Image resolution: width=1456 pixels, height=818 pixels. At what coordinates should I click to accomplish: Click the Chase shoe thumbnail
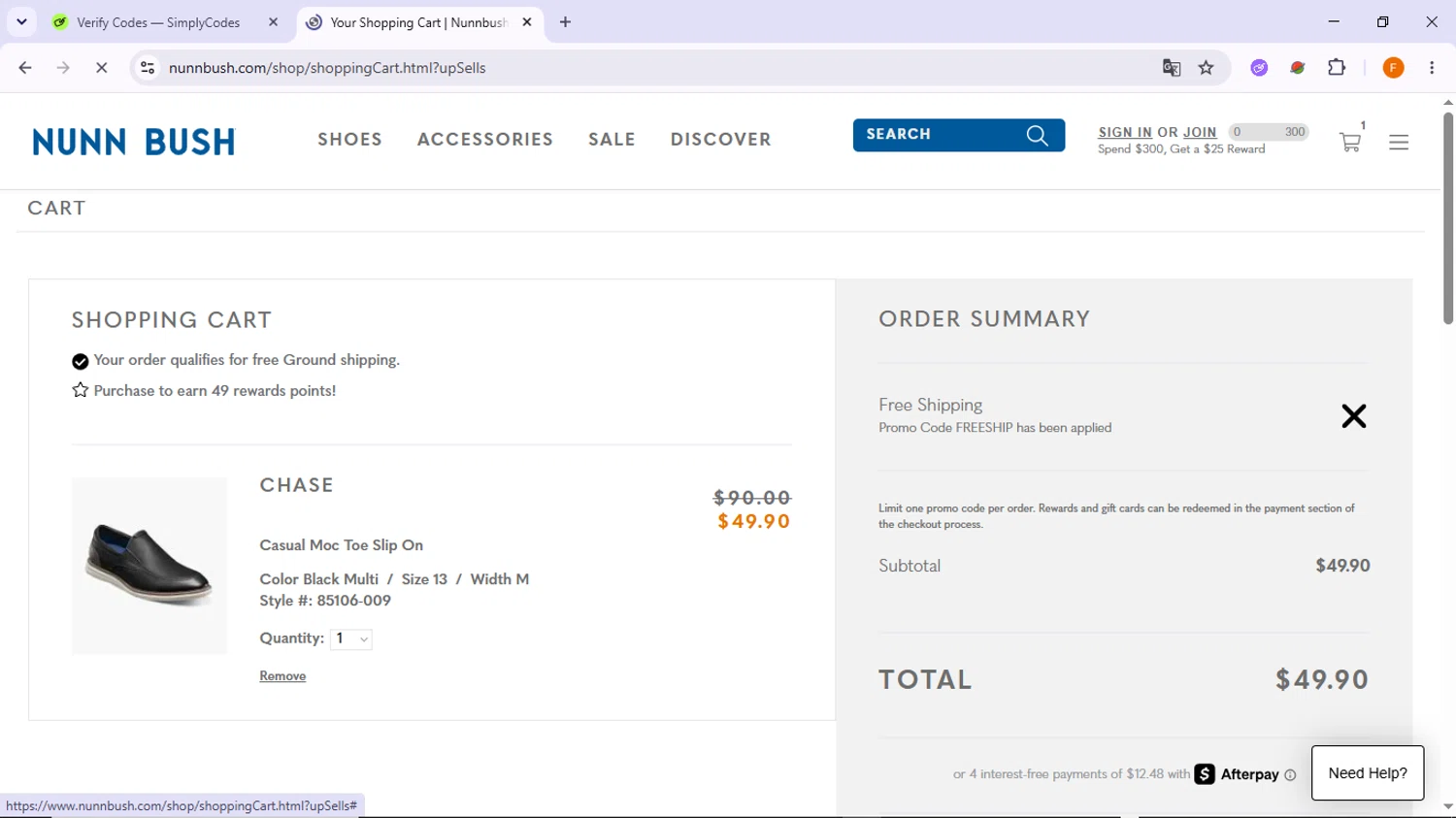tap(149, 566)
